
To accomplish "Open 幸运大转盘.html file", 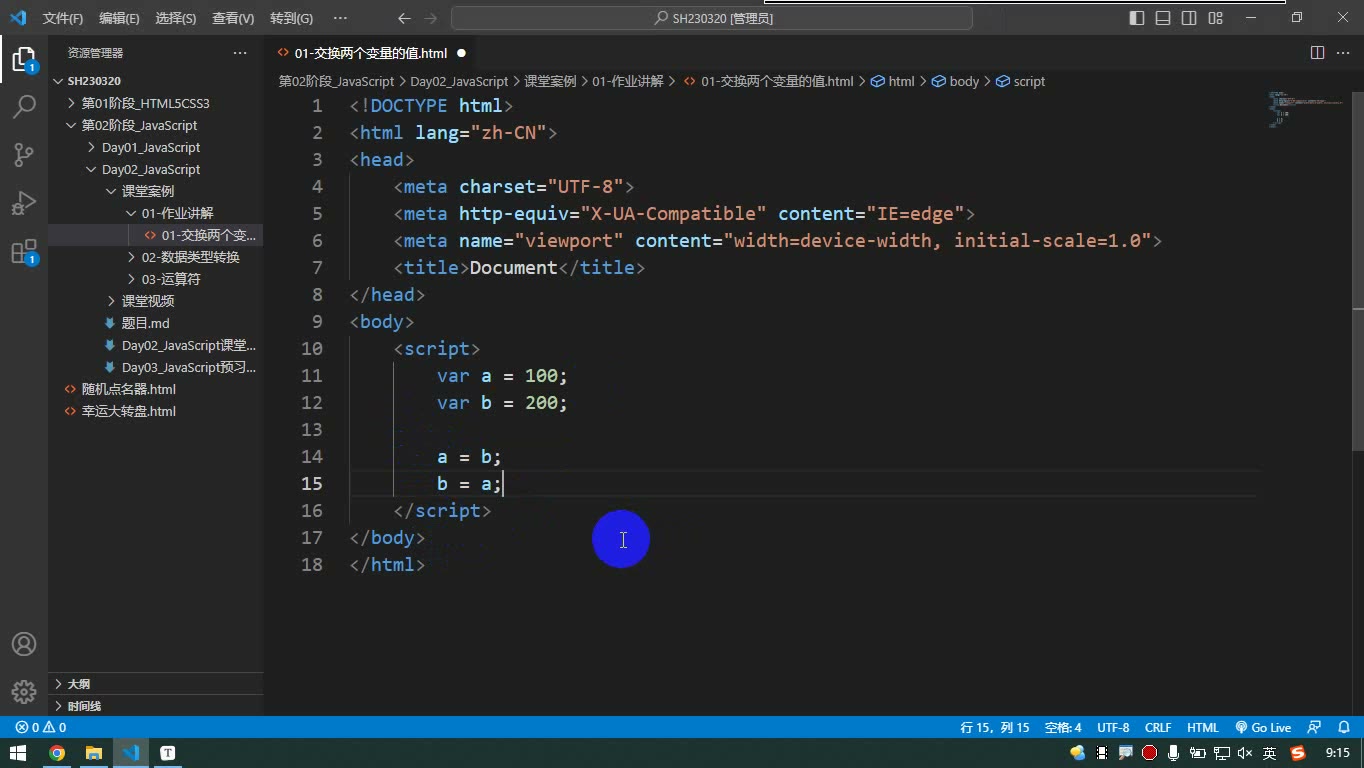I will click(128, 411).
